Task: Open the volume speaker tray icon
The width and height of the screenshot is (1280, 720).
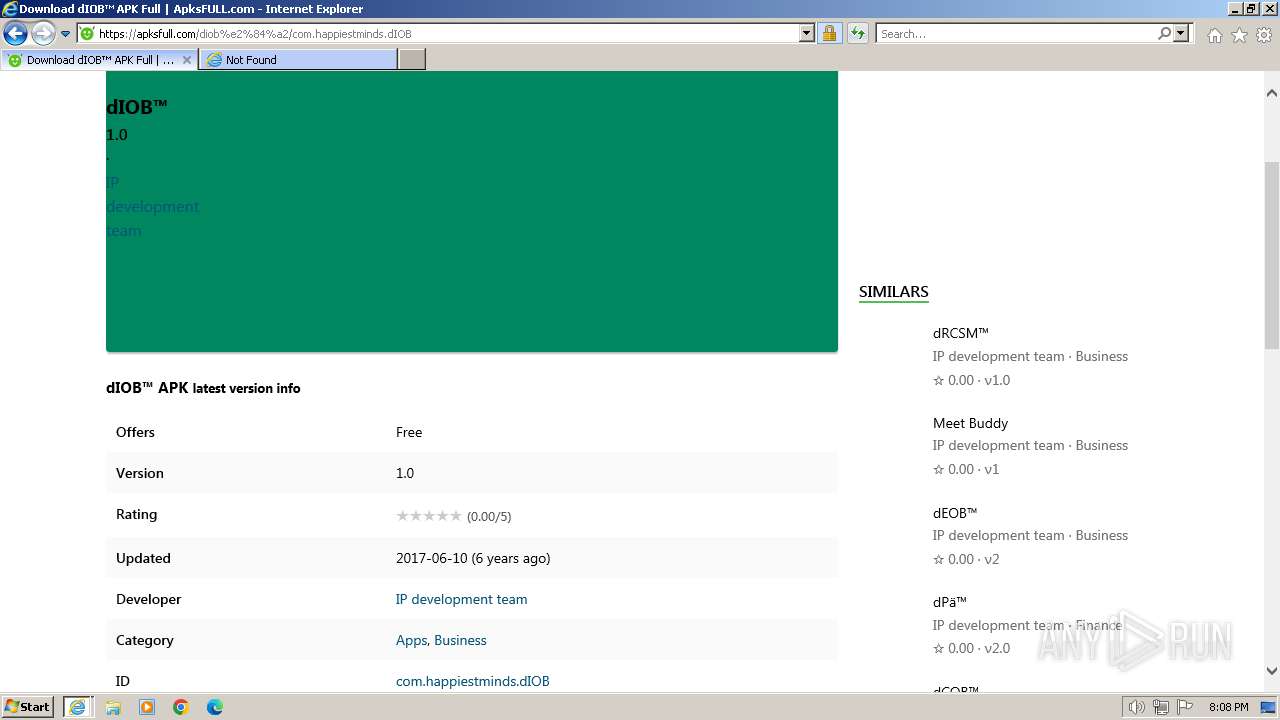Action: pyautogui.click(x=1137, y=707)
